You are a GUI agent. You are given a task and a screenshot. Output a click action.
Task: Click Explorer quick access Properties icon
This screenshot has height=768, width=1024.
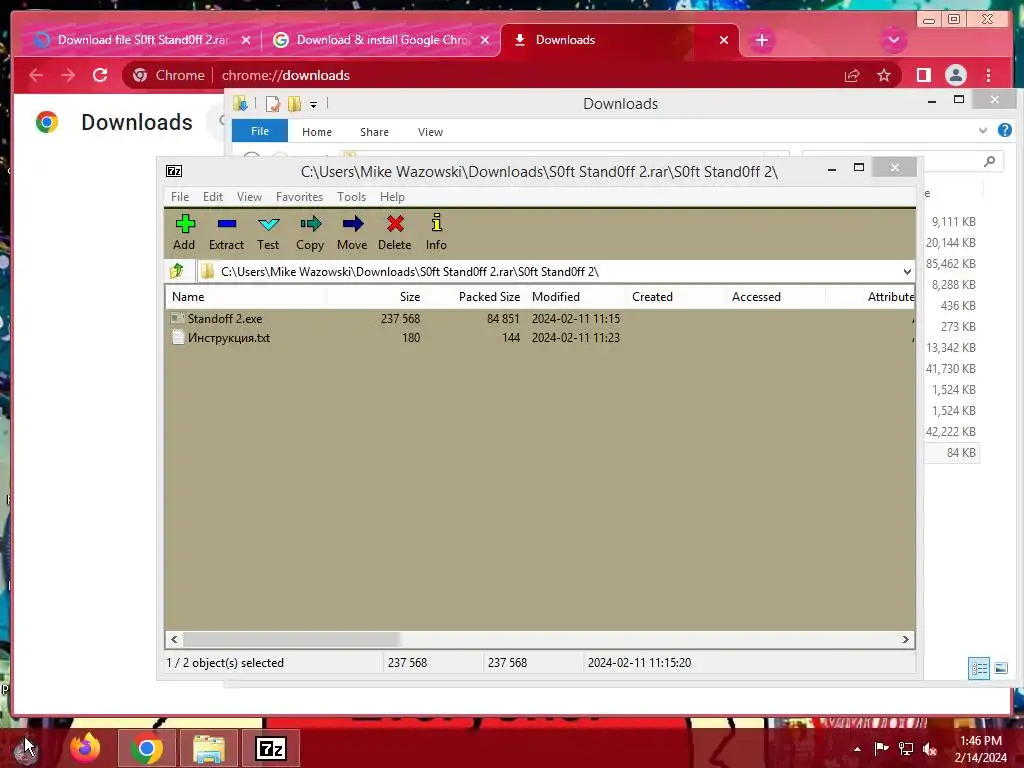273,104
